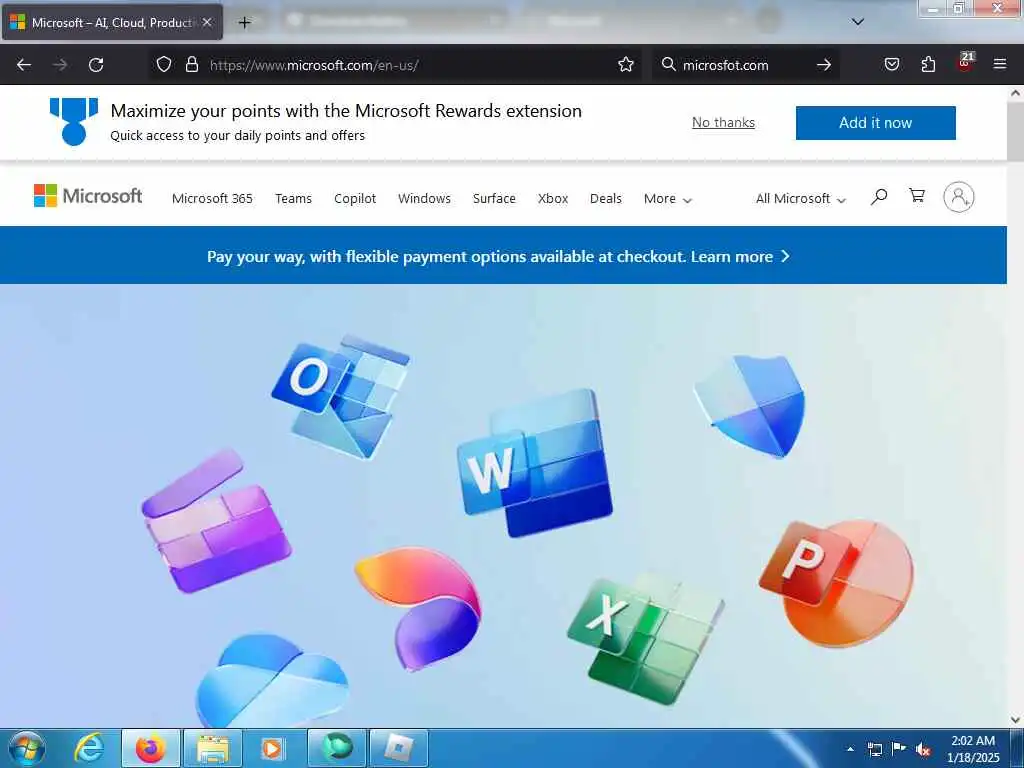The width and height of the screenshot is (1024, 768).
Task: Open the Pocket save icon
Action: point(891,64)
